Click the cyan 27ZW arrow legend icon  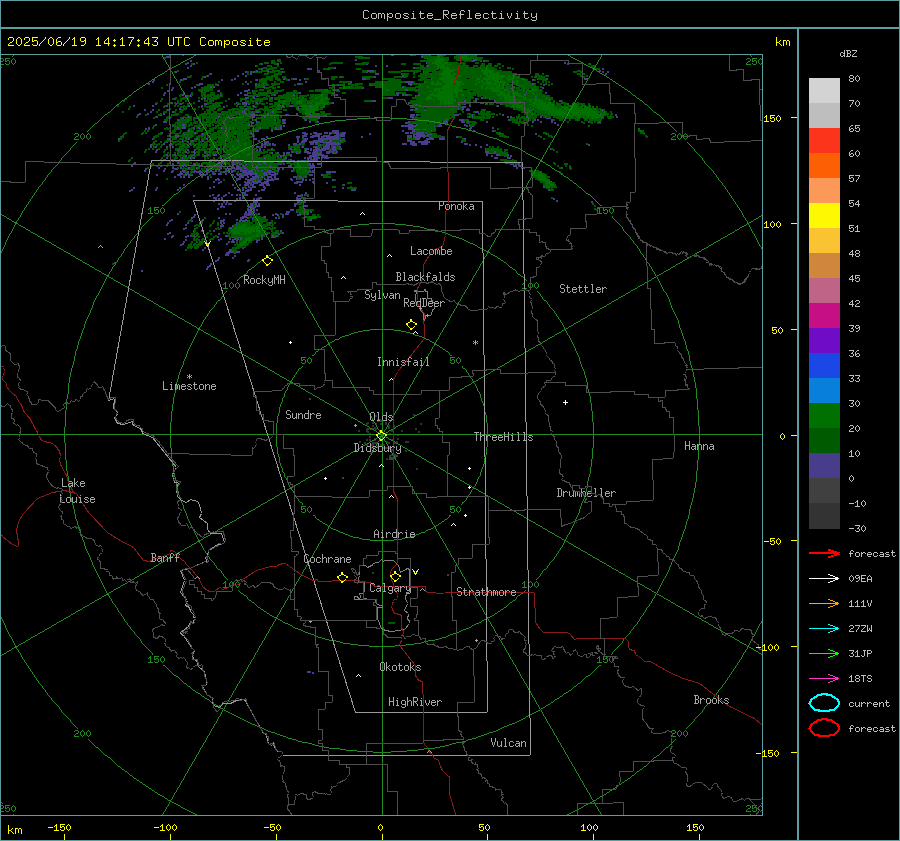(824, 629)
